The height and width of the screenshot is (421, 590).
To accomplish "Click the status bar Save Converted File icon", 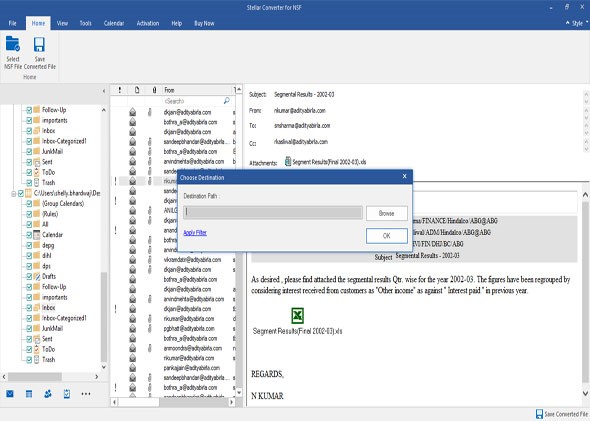I will [539, 414].
